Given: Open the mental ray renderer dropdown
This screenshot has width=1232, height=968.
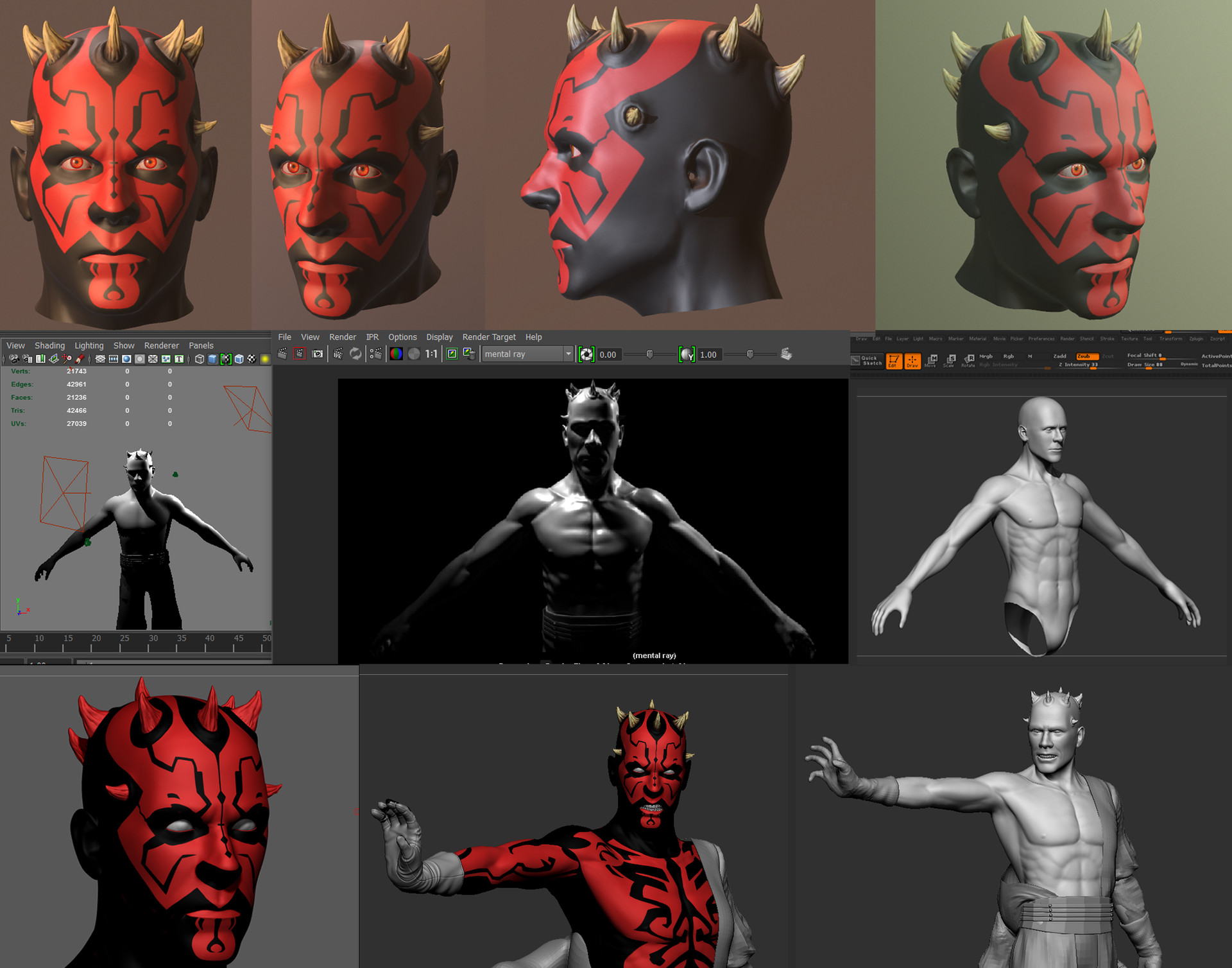Looking at the screenshot, I should coord(527,354).
